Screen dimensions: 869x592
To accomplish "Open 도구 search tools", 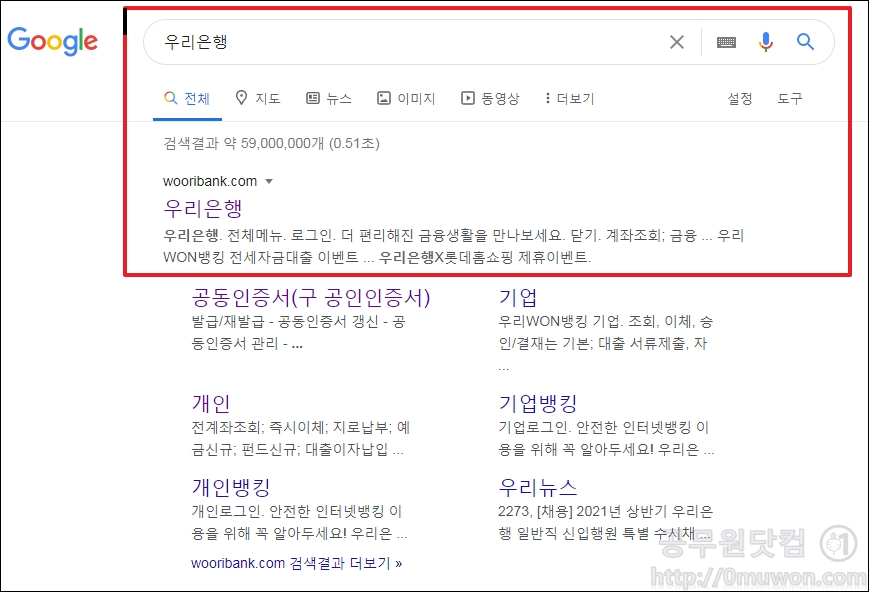I will point(790,99).
